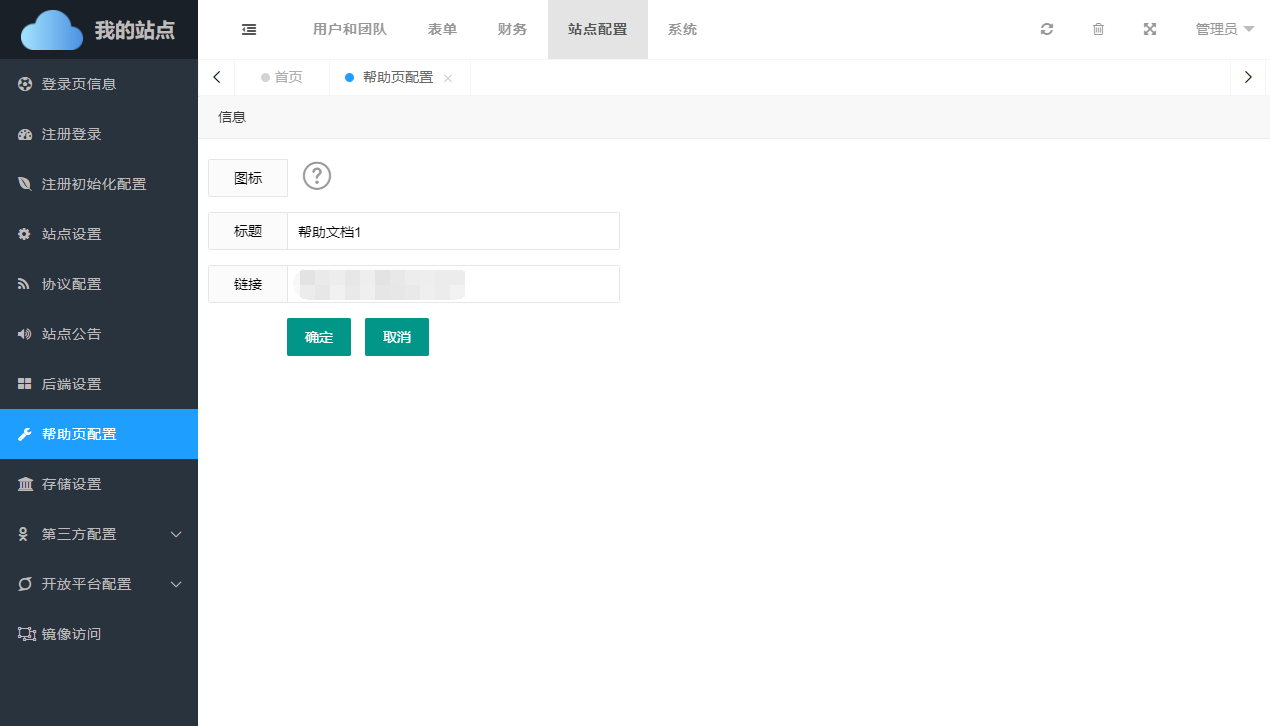Toggle fullscreen with the expand icon
1270x726 pixels.
(x=1150, y=30)
